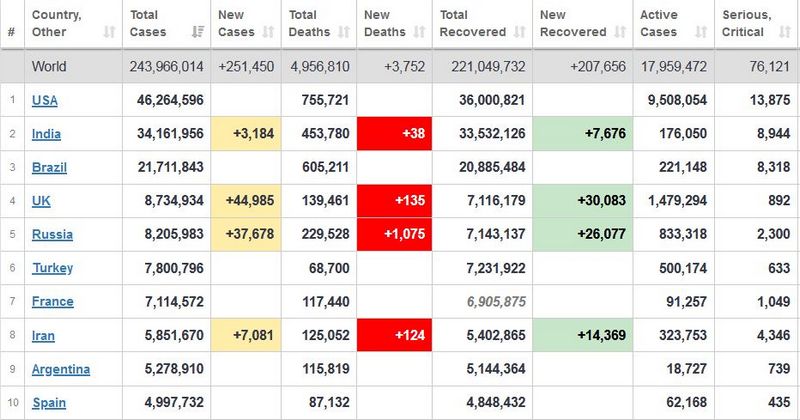Select Argentina total cases 5,278,910

pyautogui.click(x=174, y=369)
